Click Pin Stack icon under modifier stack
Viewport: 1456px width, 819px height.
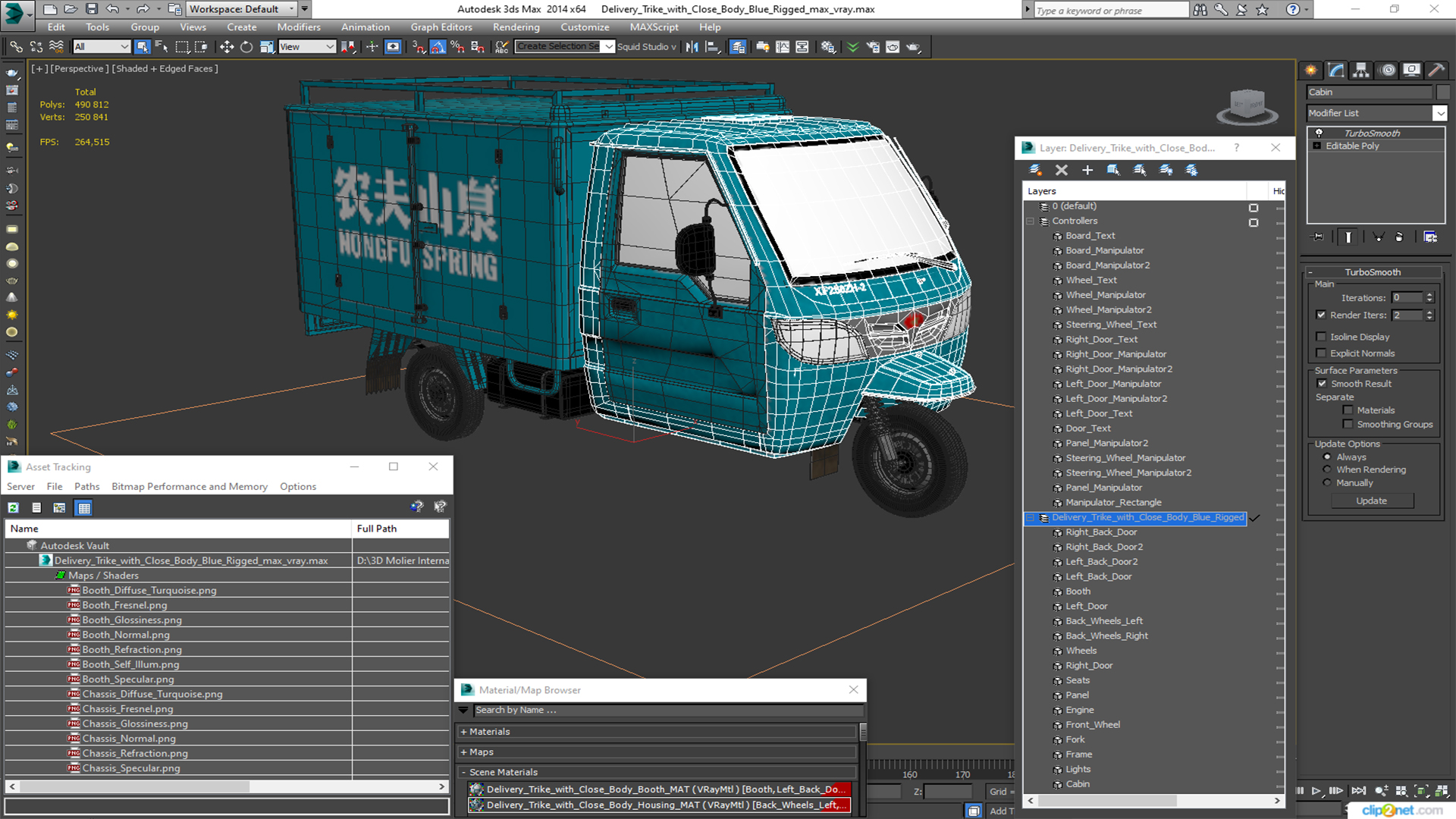click(x=1318, y=237)
